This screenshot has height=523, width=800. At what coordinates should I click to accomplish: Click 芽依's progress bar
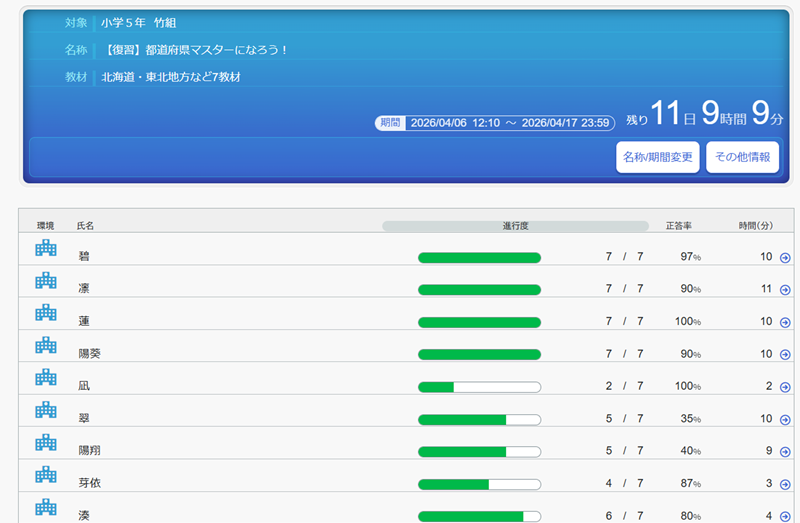(479, 484)
